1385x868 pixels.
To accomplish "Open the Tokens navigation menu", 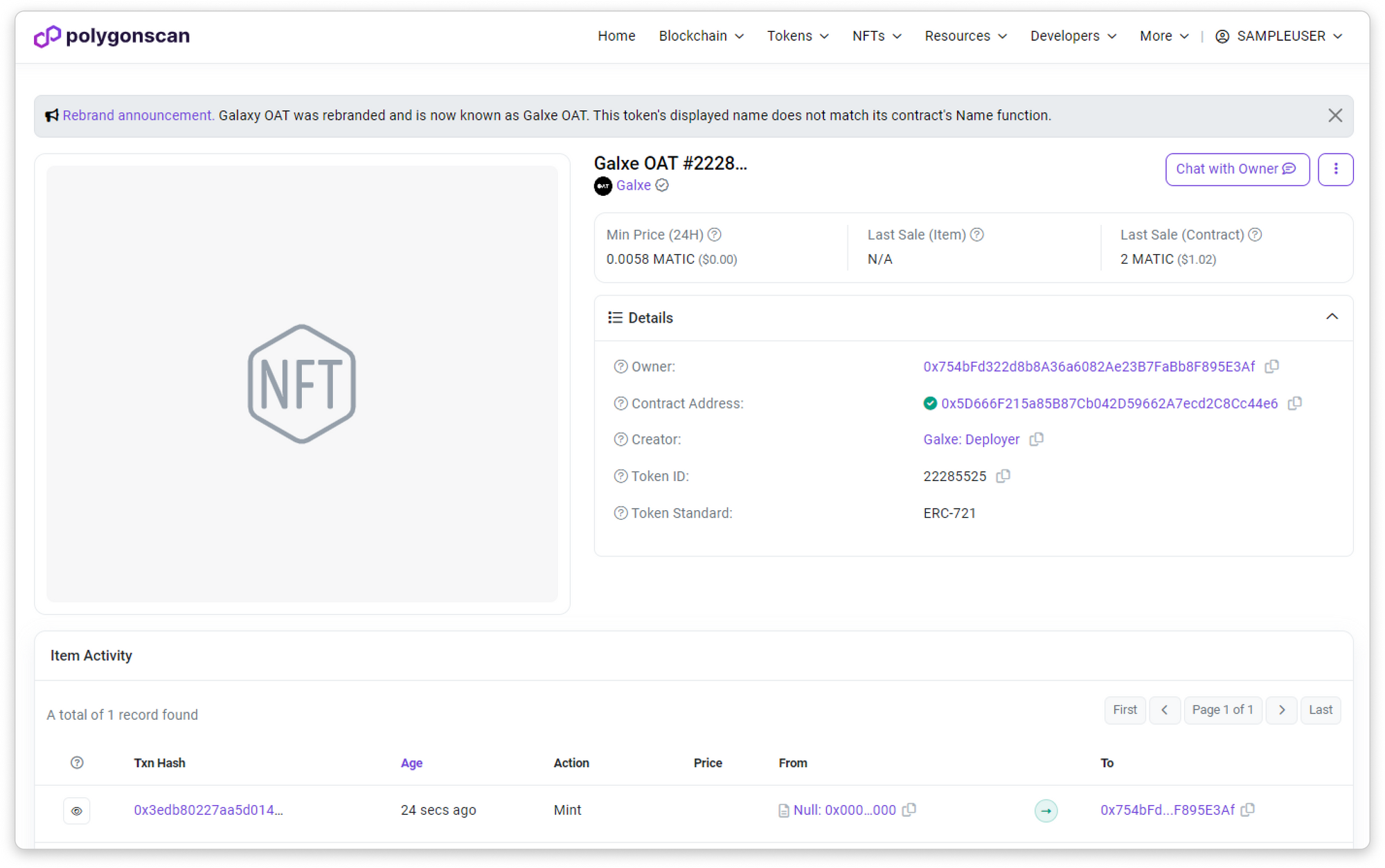I will tap(797, 36).
